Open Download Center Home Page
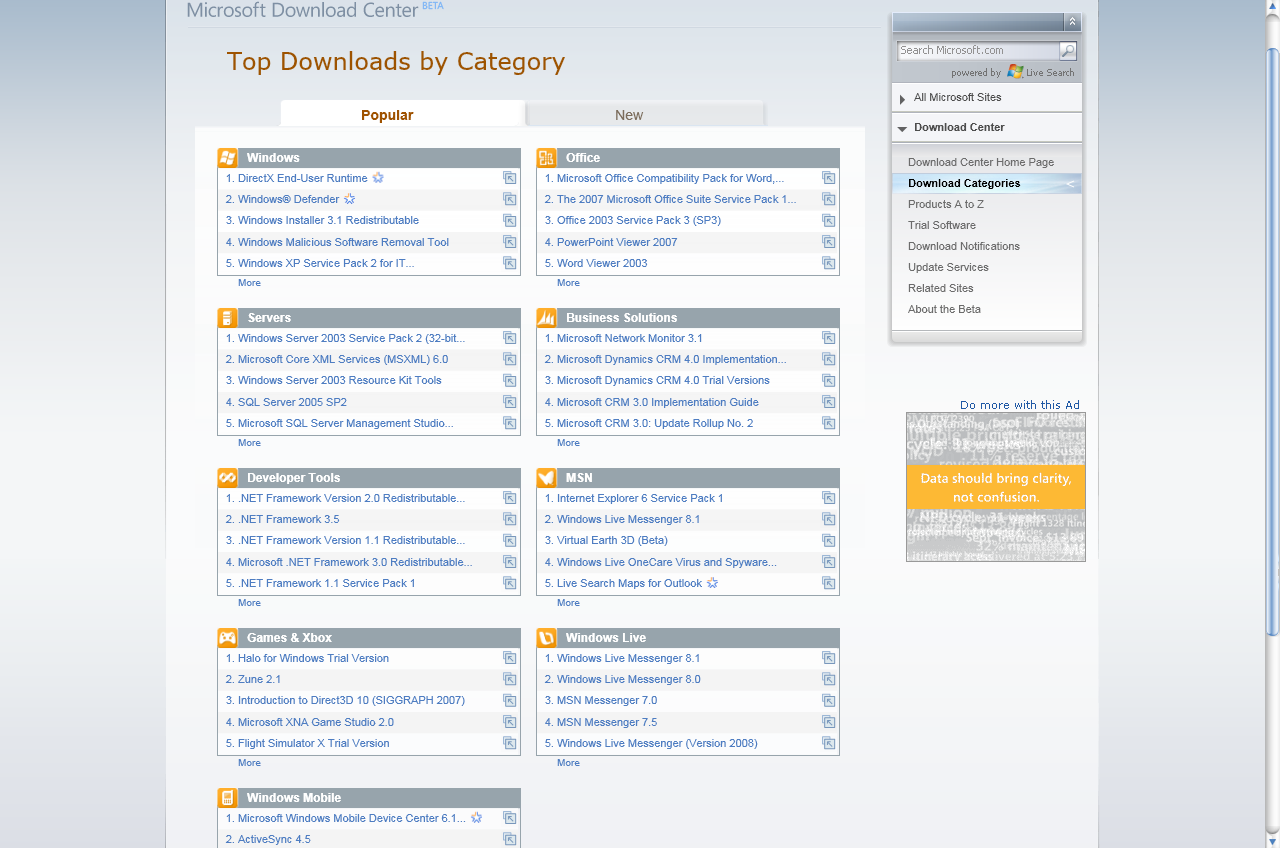The image size is (1280, 848). (981, 162)
